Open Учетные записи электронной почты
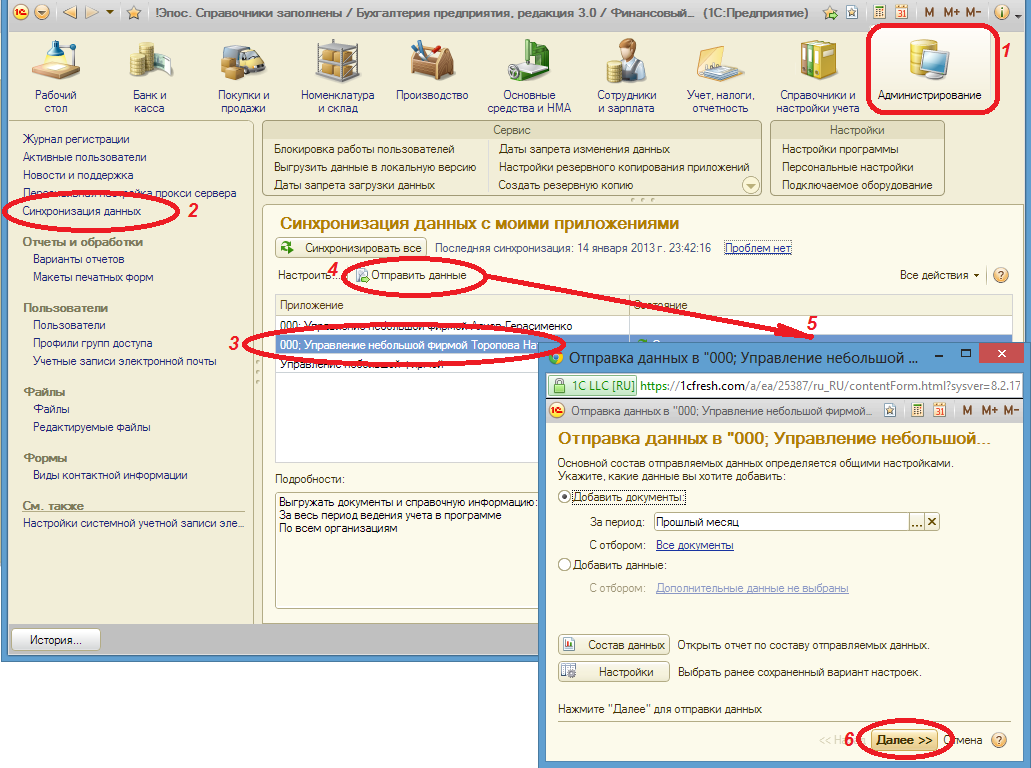1031x768 pixels. (x=124, y=361)
